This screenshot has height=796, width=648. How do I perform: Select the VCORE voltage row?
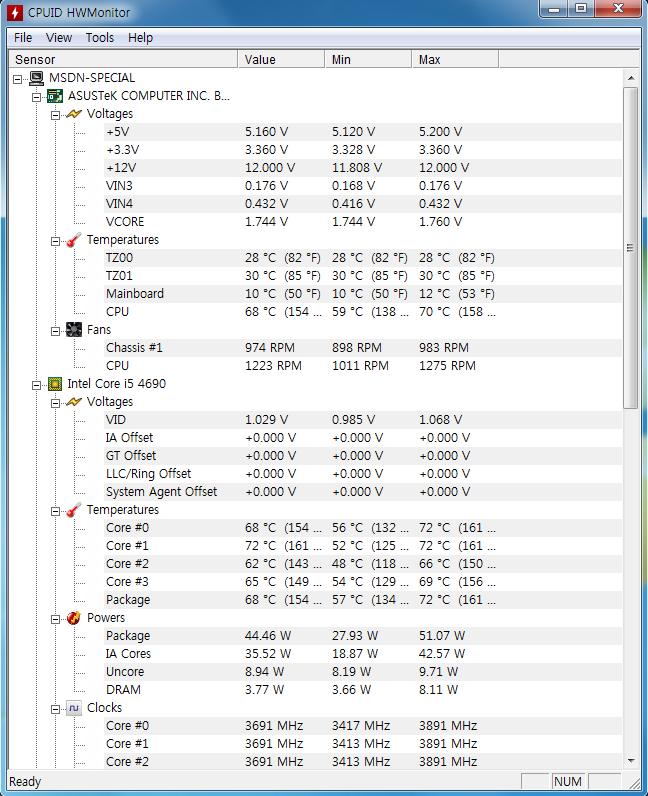pyautogui.click(x=125, y=222)
